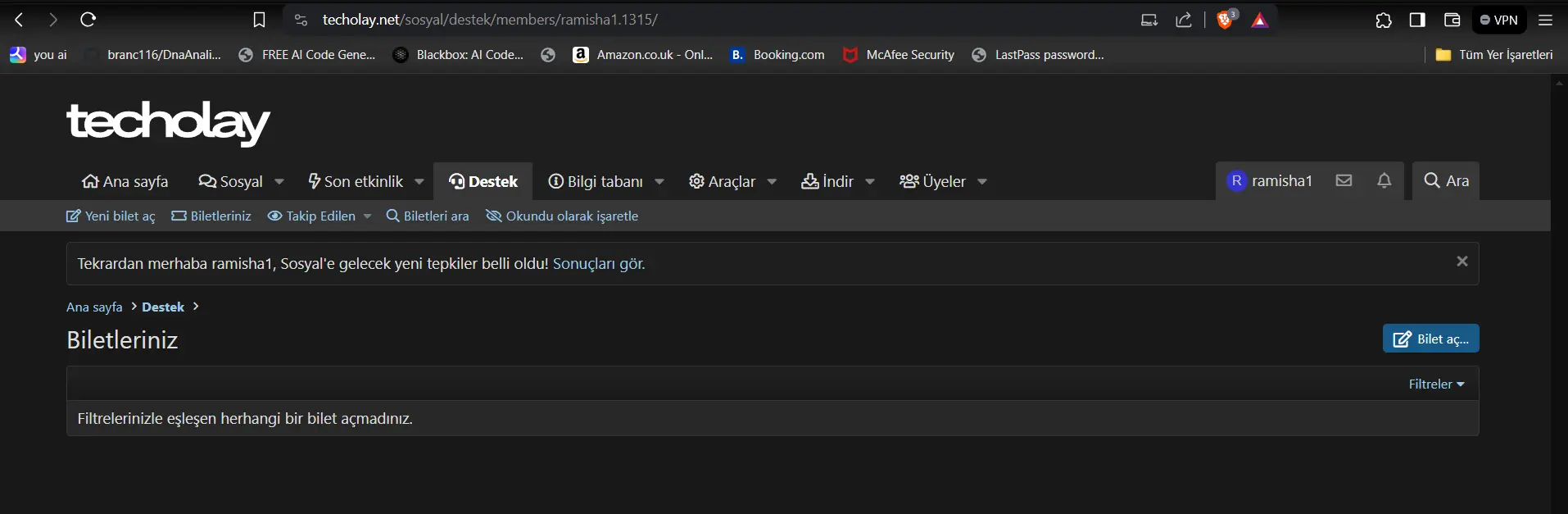
Task: Open branc116/DnaAnali... bookmark
Action: [x=153, y=55]
